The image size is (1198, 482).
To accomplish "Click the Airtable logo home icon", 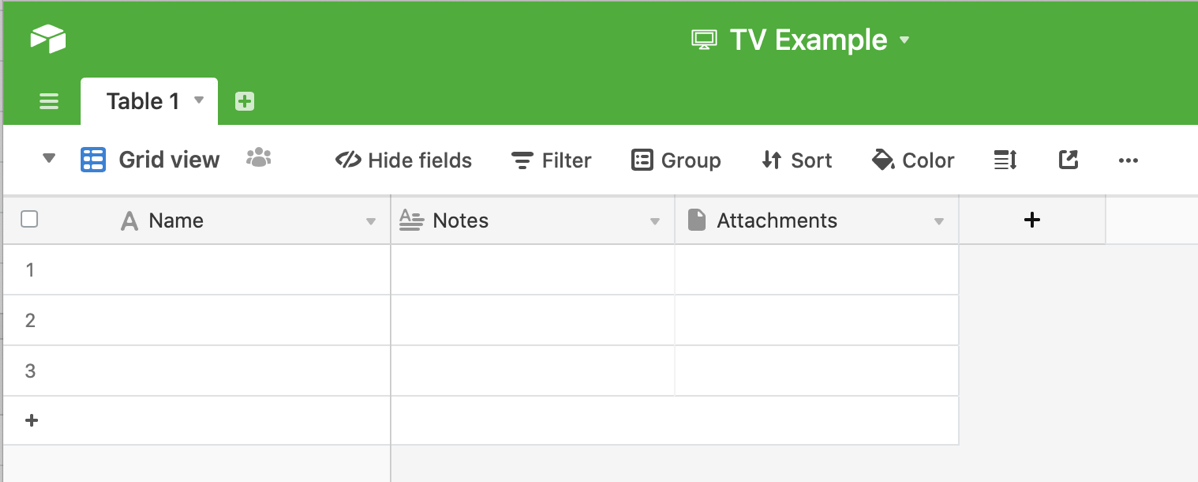I will point(48,38).
